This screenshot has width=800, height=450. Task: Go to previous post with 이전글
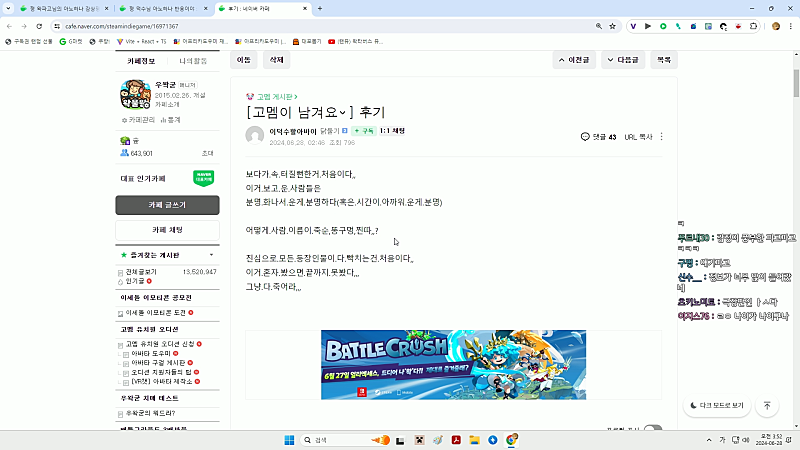pyautogui.click(x=574, y=60)
